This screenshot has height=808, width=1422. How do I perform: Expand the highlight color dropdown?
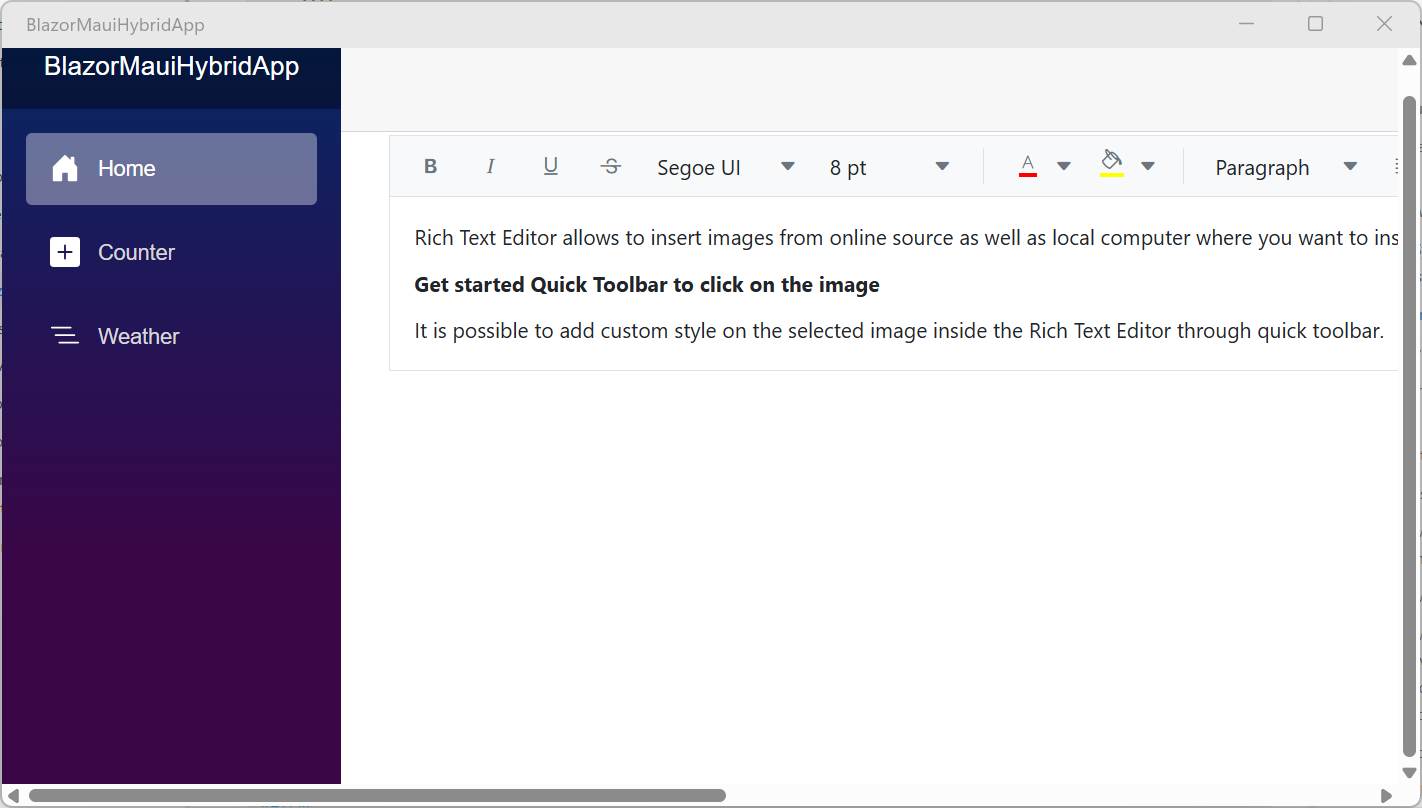tap(1148, 166)
